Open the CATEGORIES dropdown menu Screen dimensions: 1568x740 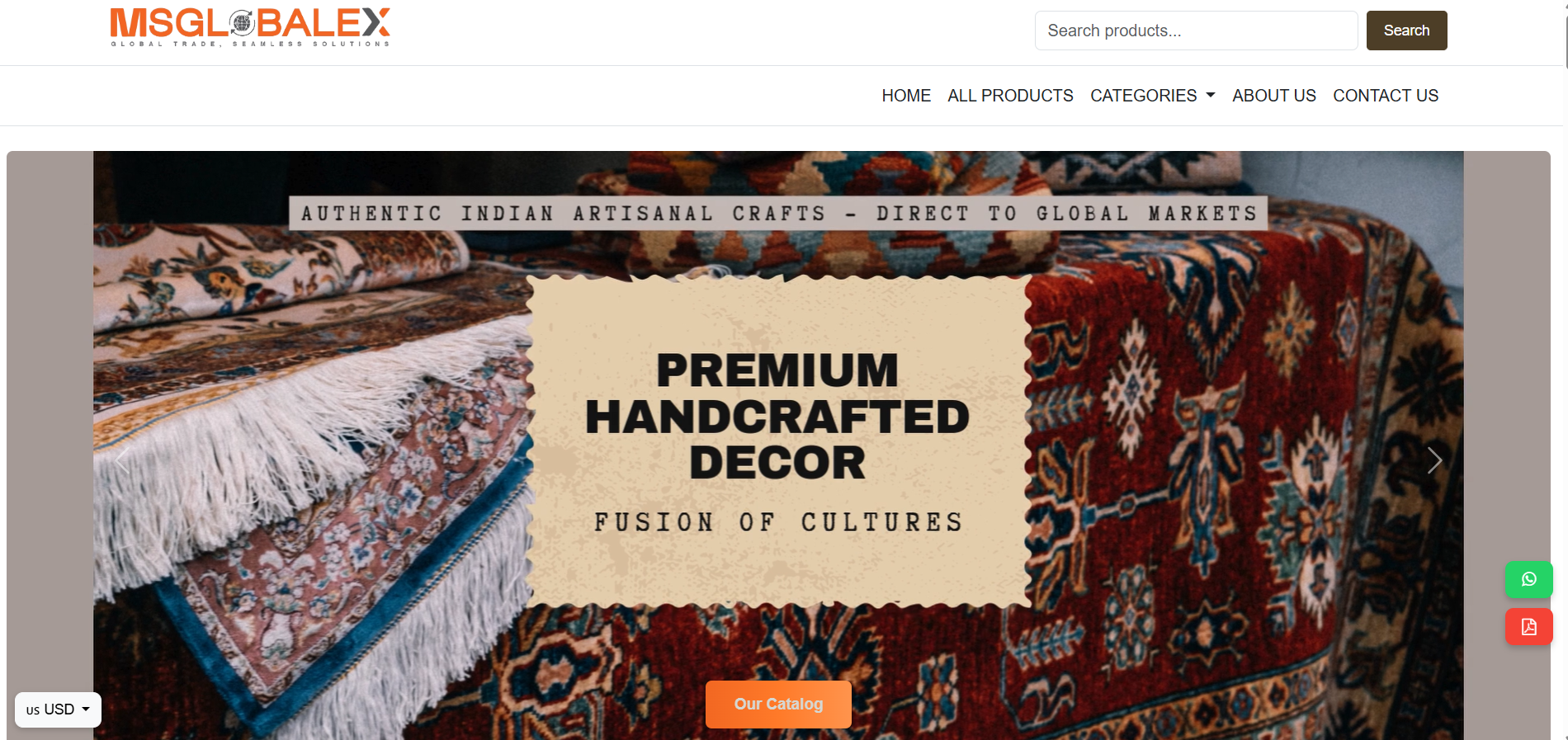tap(1152, 96)
